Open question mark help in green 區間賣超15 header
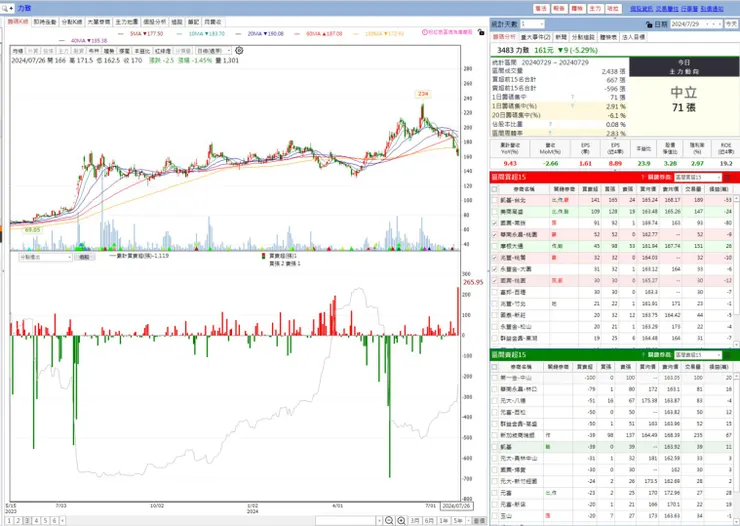Image resolution: width=740 pixels, height=526 pixels. click(x=643, y=355)
